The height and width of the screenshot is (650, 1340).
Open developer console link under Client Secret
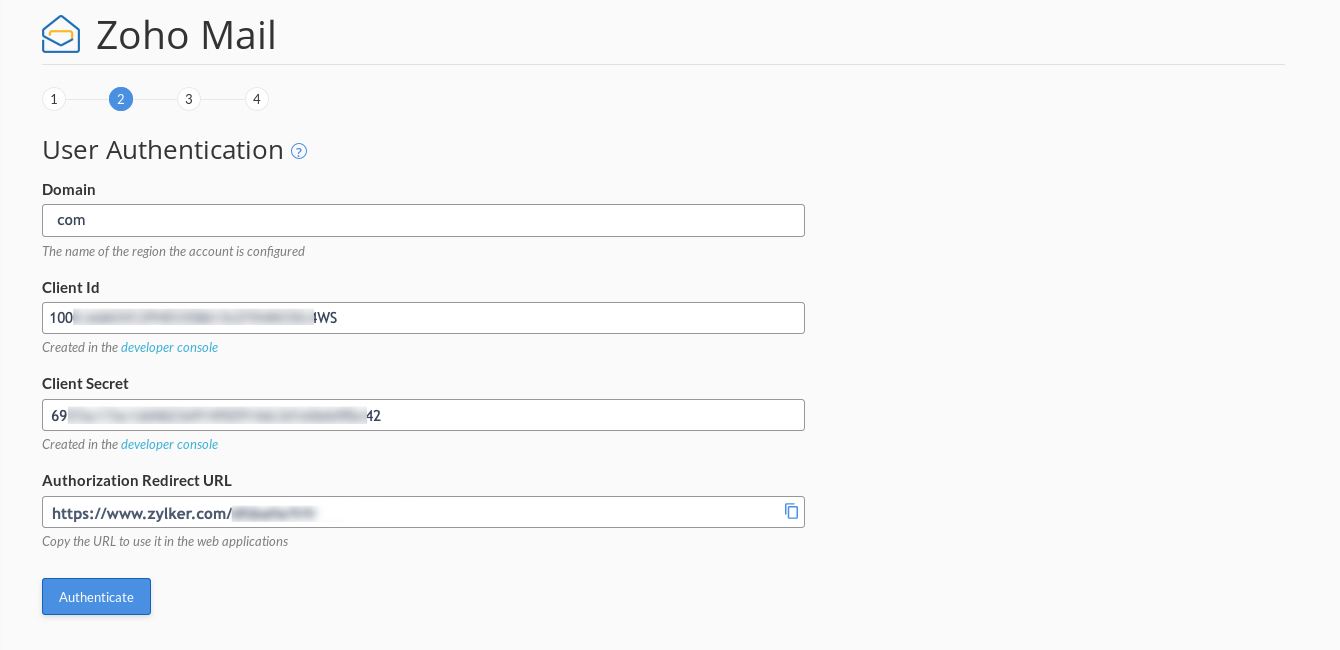tap(169, 445)
